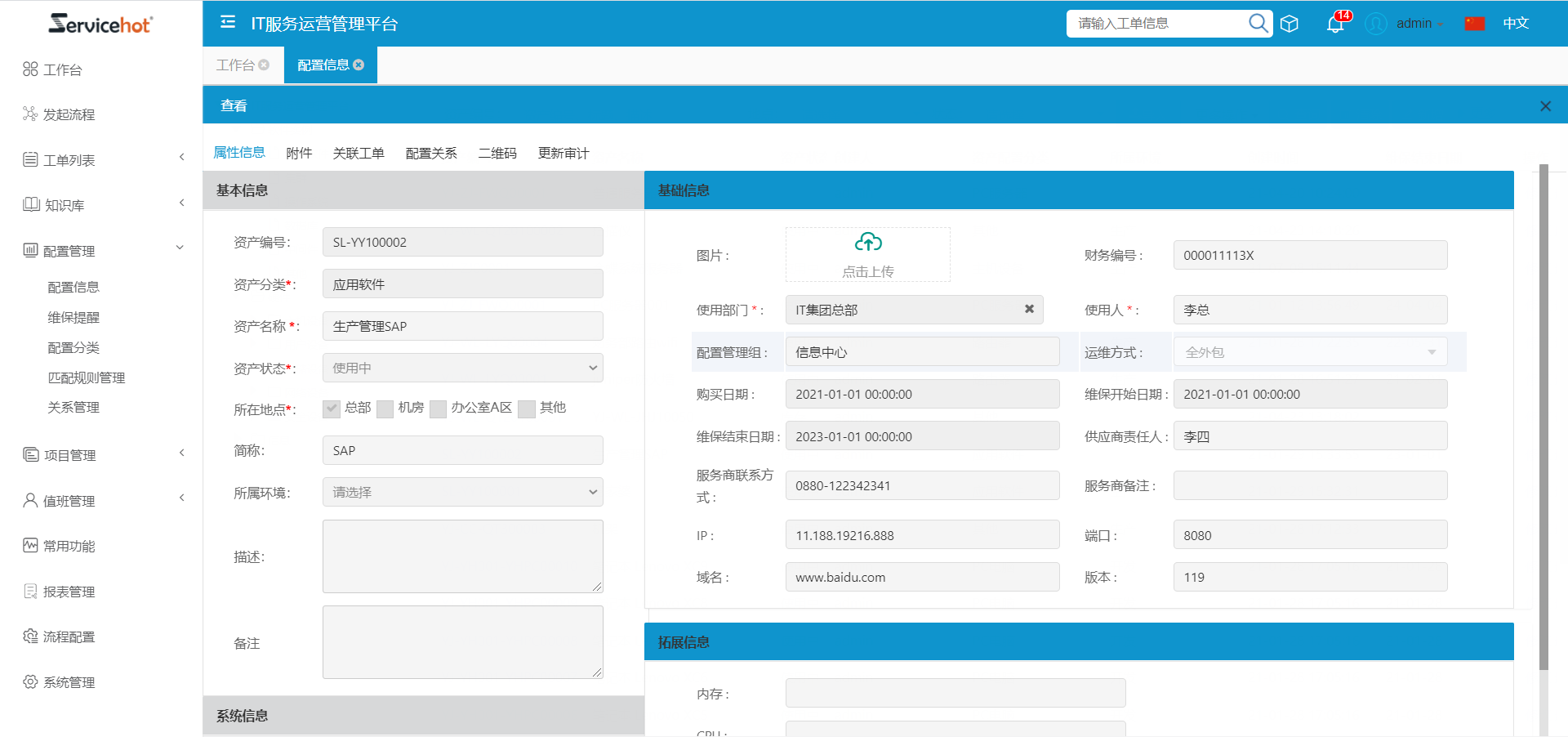The height and width of the screenshot is (737, 1568).
Task: Check the 机房 location checkbox
Action: pyautogui.click(x=385, y=409)
